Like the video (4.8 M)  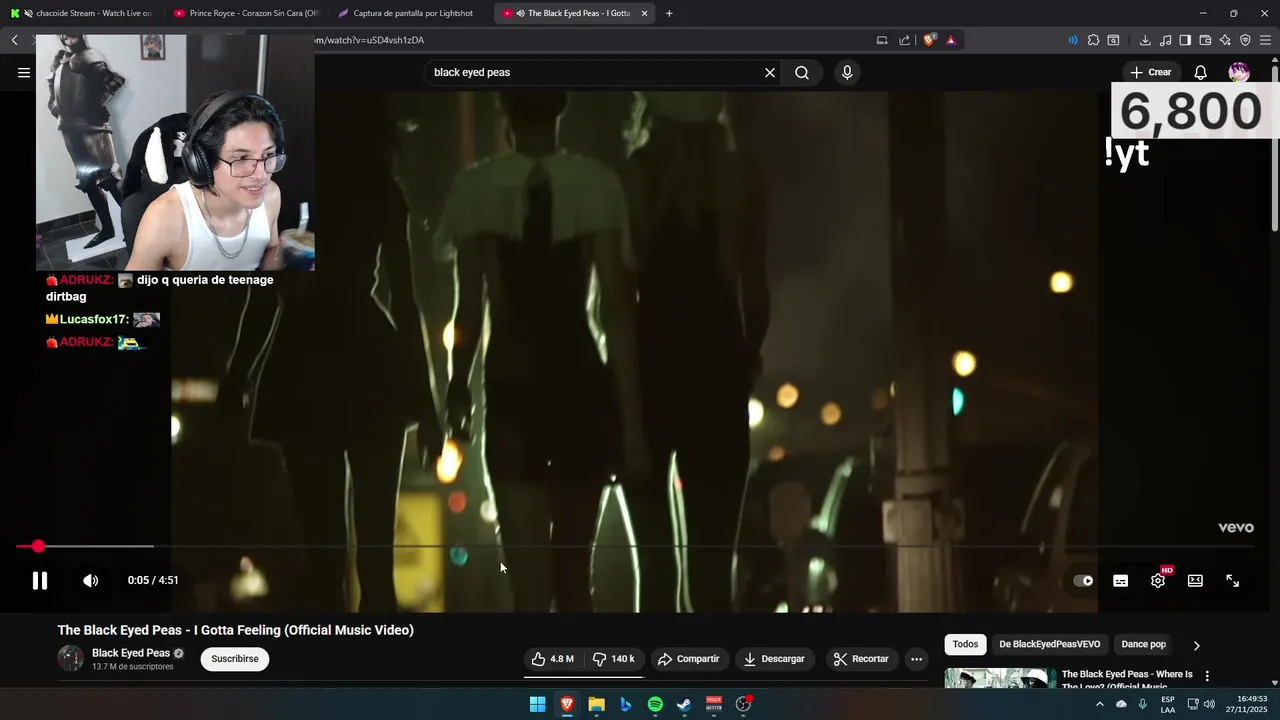pos(553,659)
